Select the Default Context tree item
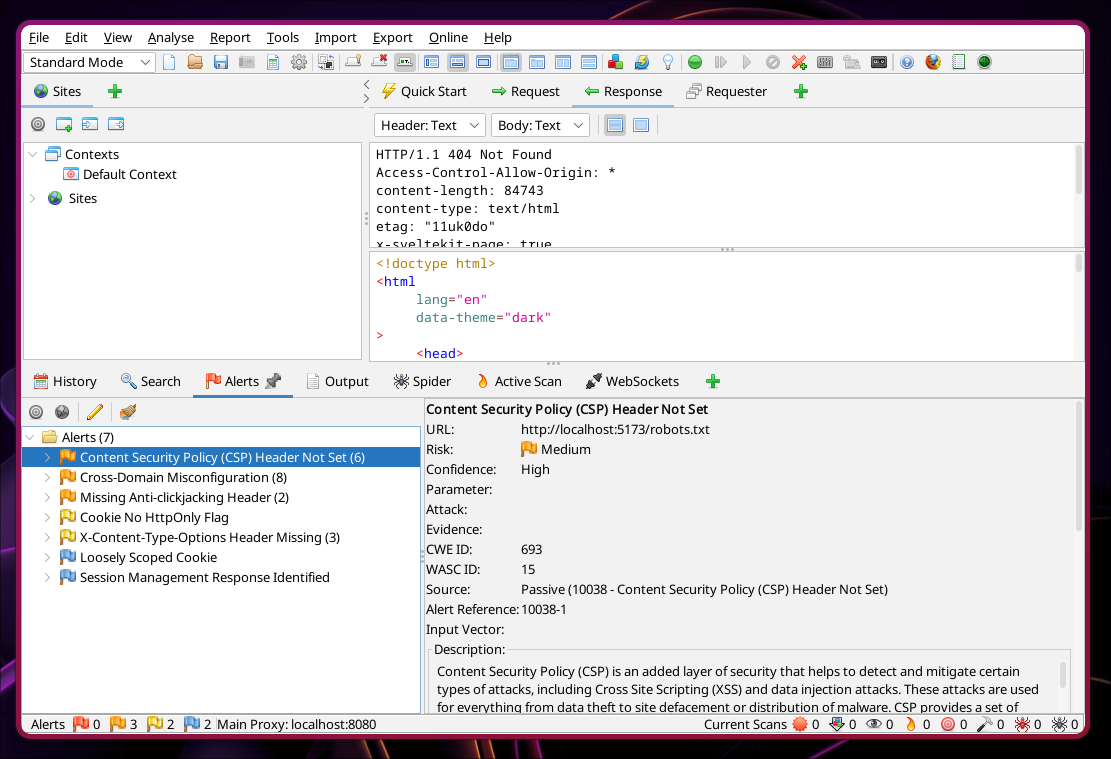This screenshot has height=759, width=1111. (129, 174)
